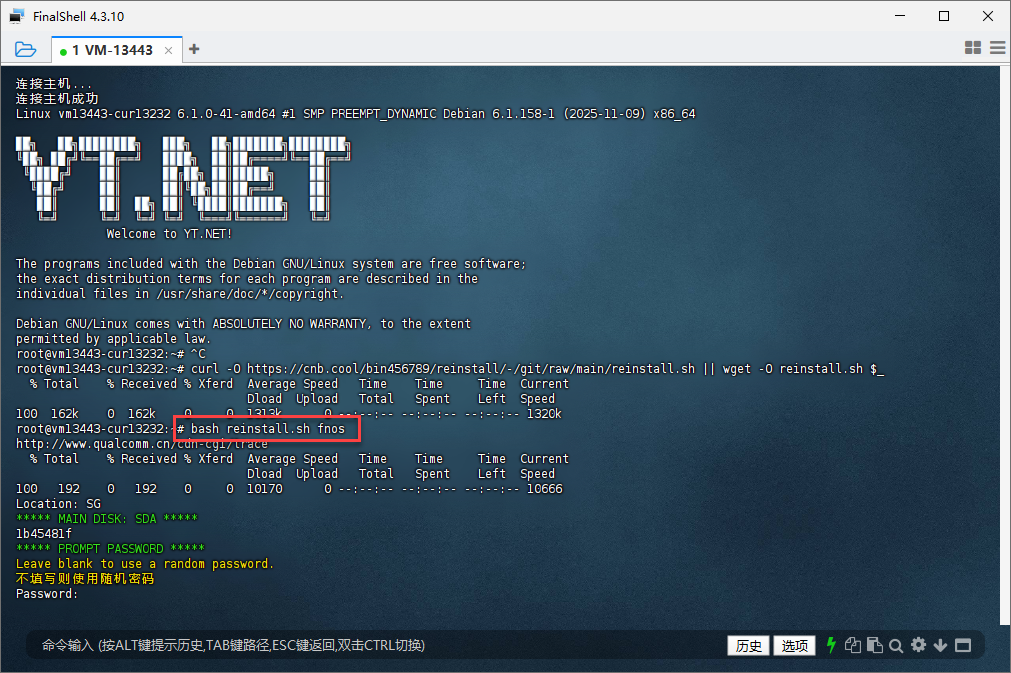Click the paste icon in command bar
Screen dimensions: 1011x673
874,645
